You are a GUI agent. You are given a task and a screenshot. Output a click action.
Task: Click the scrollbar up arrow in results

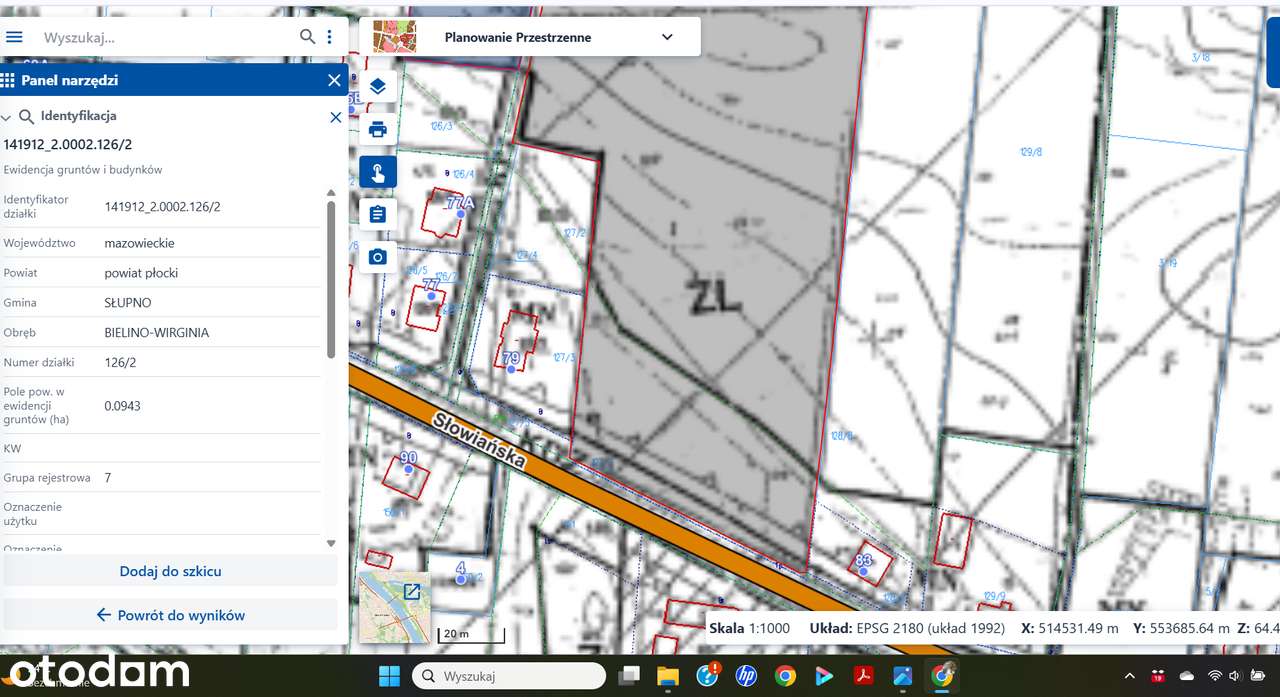point(331,193)
